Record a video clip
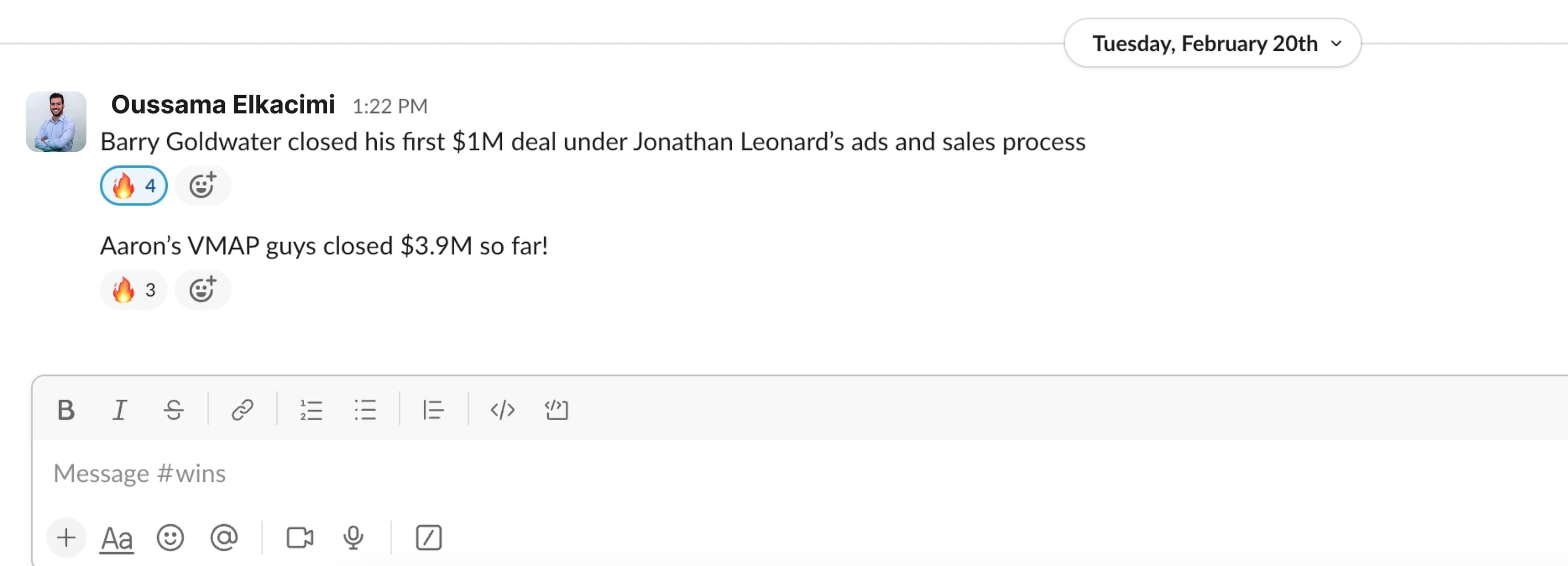The width and height of the screenshot is (1568, 566). 299,538
